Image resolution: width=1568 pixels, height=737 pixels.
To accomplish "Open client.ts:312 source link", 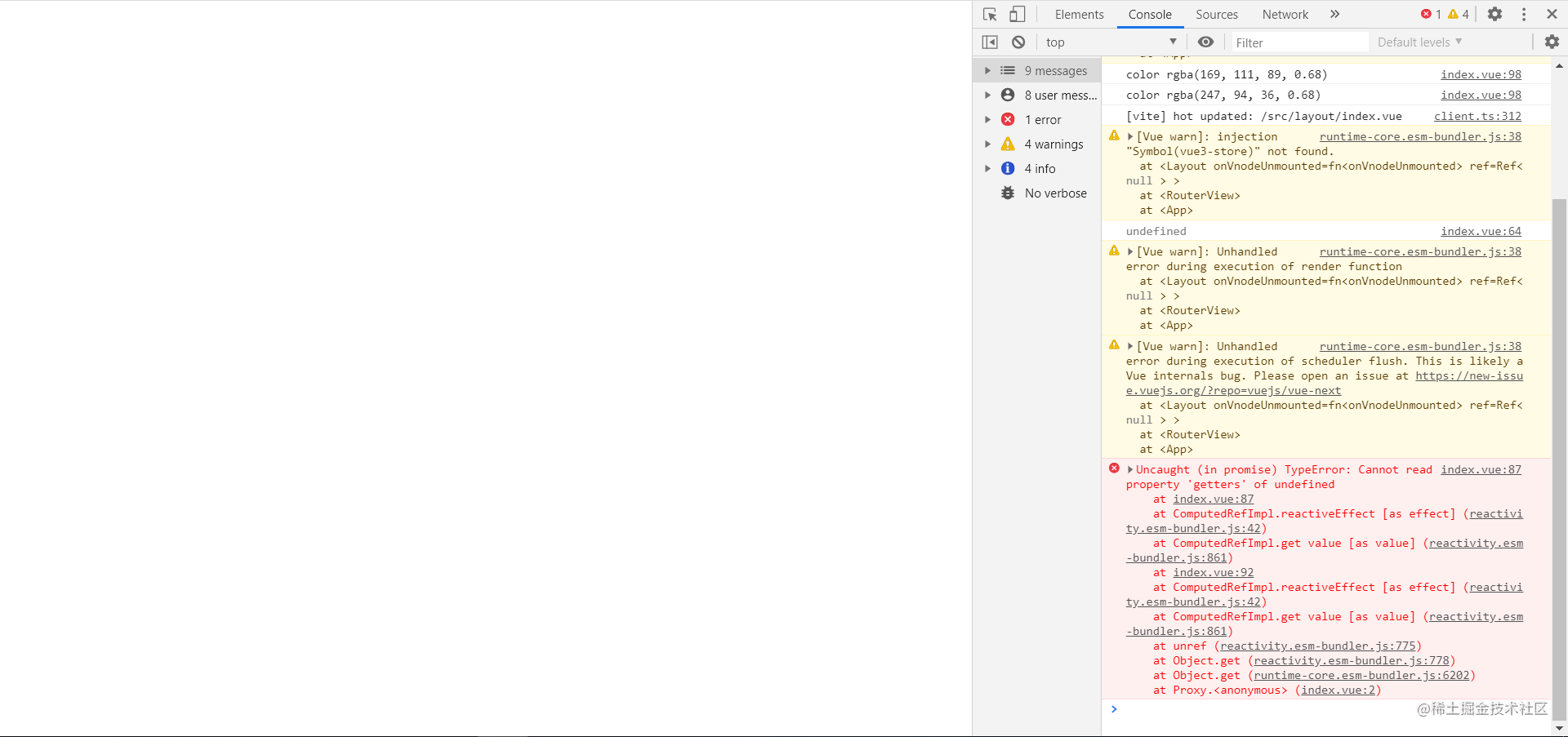I will pyautogui.click(x=1477, y=116).
